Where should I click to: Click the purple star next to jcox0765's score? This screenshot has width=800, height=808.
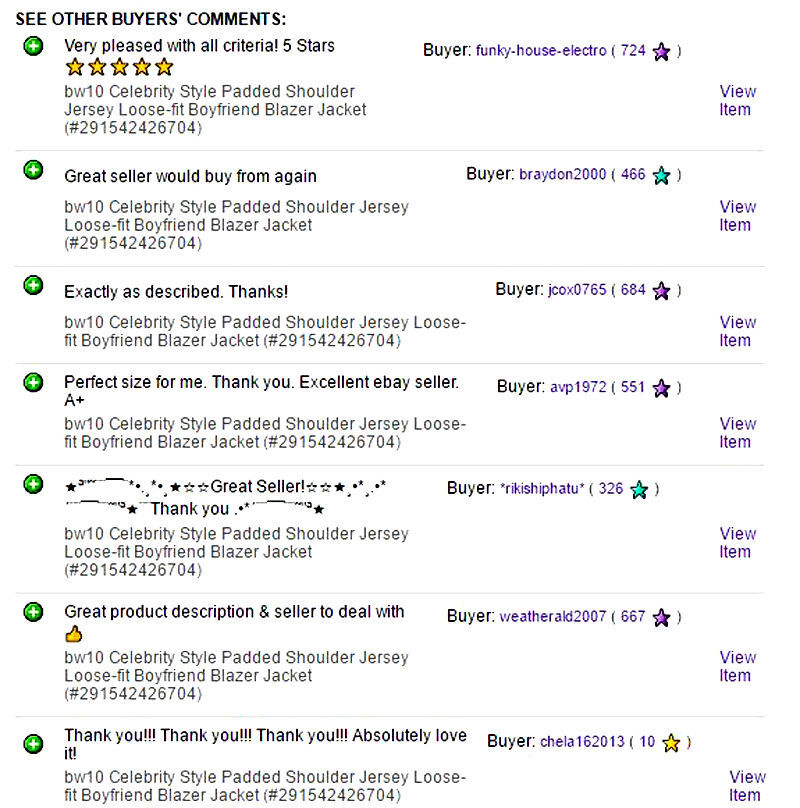661,291
